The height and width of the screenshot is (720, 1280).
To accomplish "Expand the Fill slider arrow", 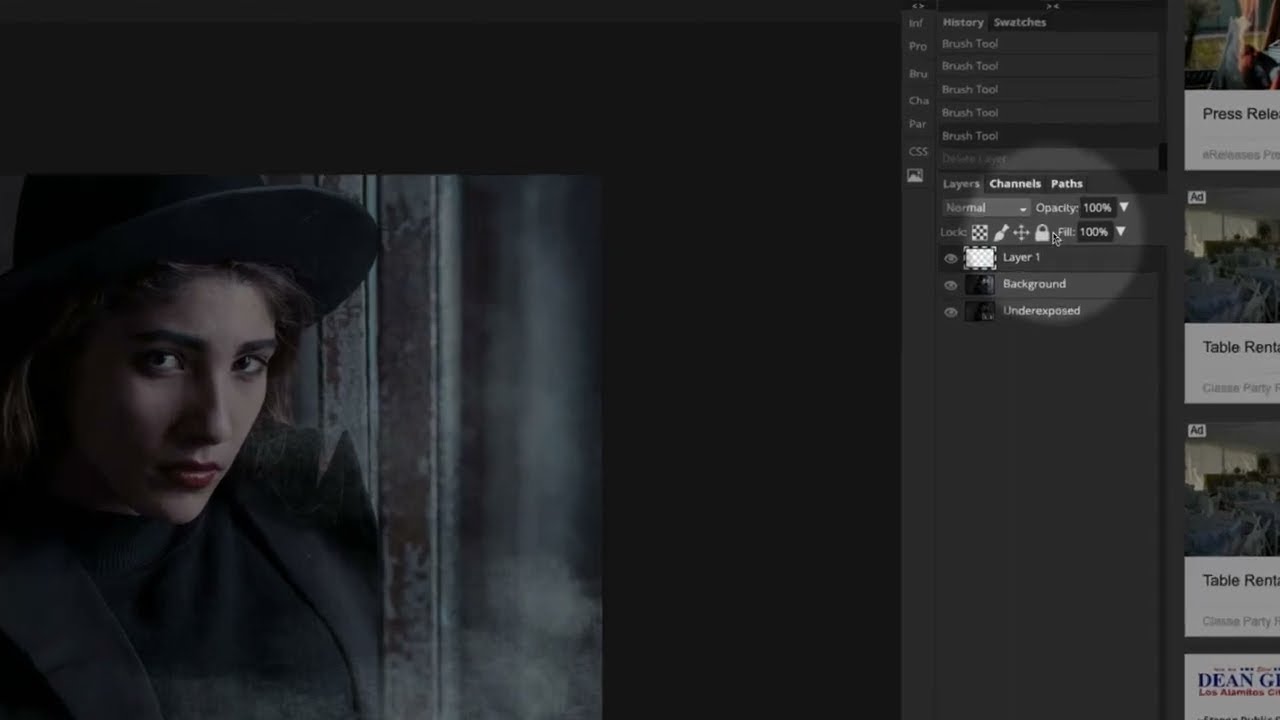I will (x=1120, y=231).
